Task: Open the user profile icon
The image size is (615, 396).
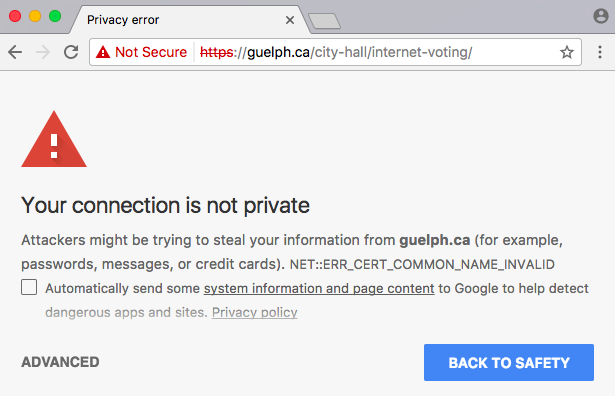Action: coord(600,16)
